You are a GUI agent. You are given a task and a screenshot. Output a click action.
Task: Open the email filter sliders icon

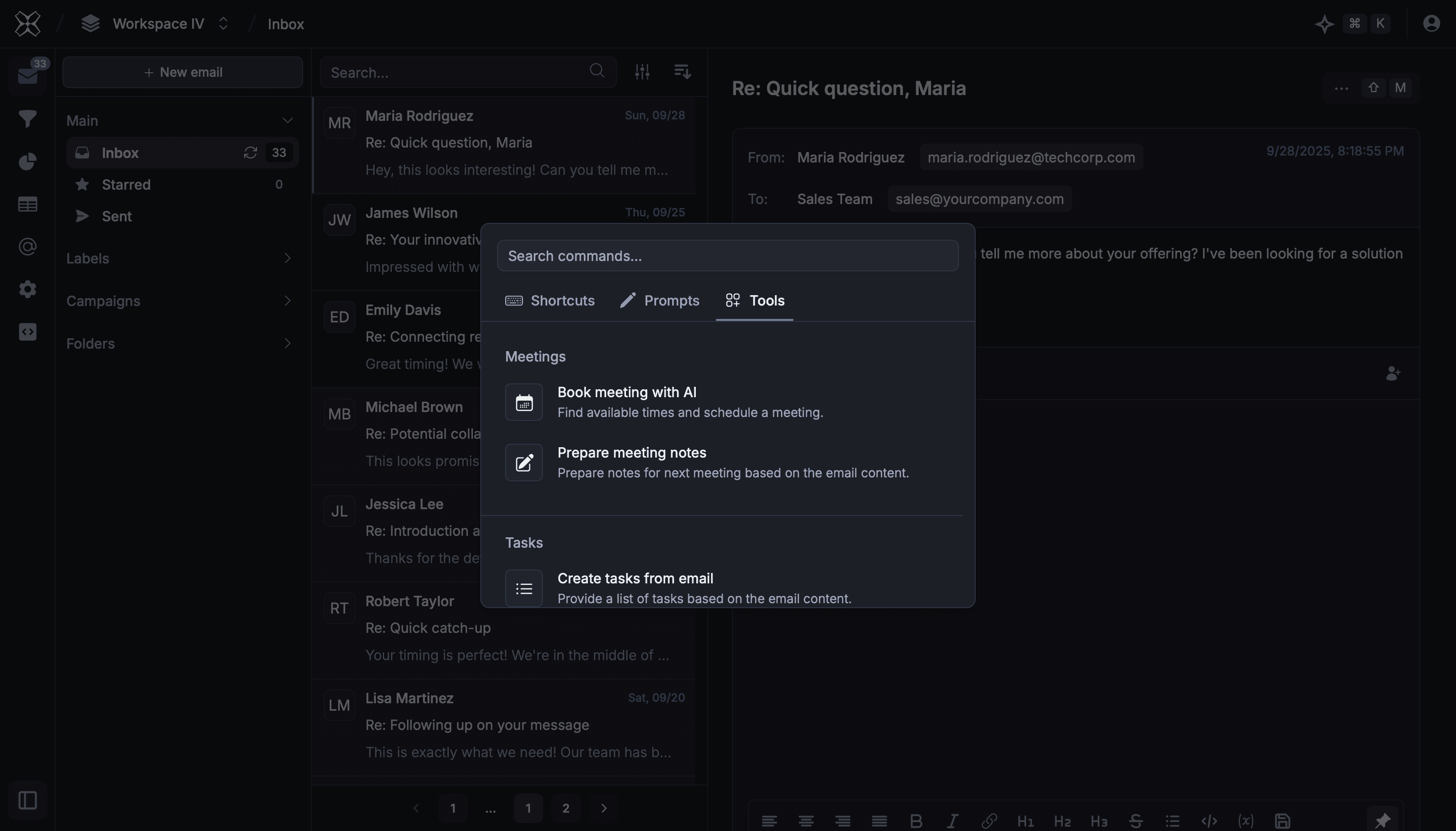[642, 72]
